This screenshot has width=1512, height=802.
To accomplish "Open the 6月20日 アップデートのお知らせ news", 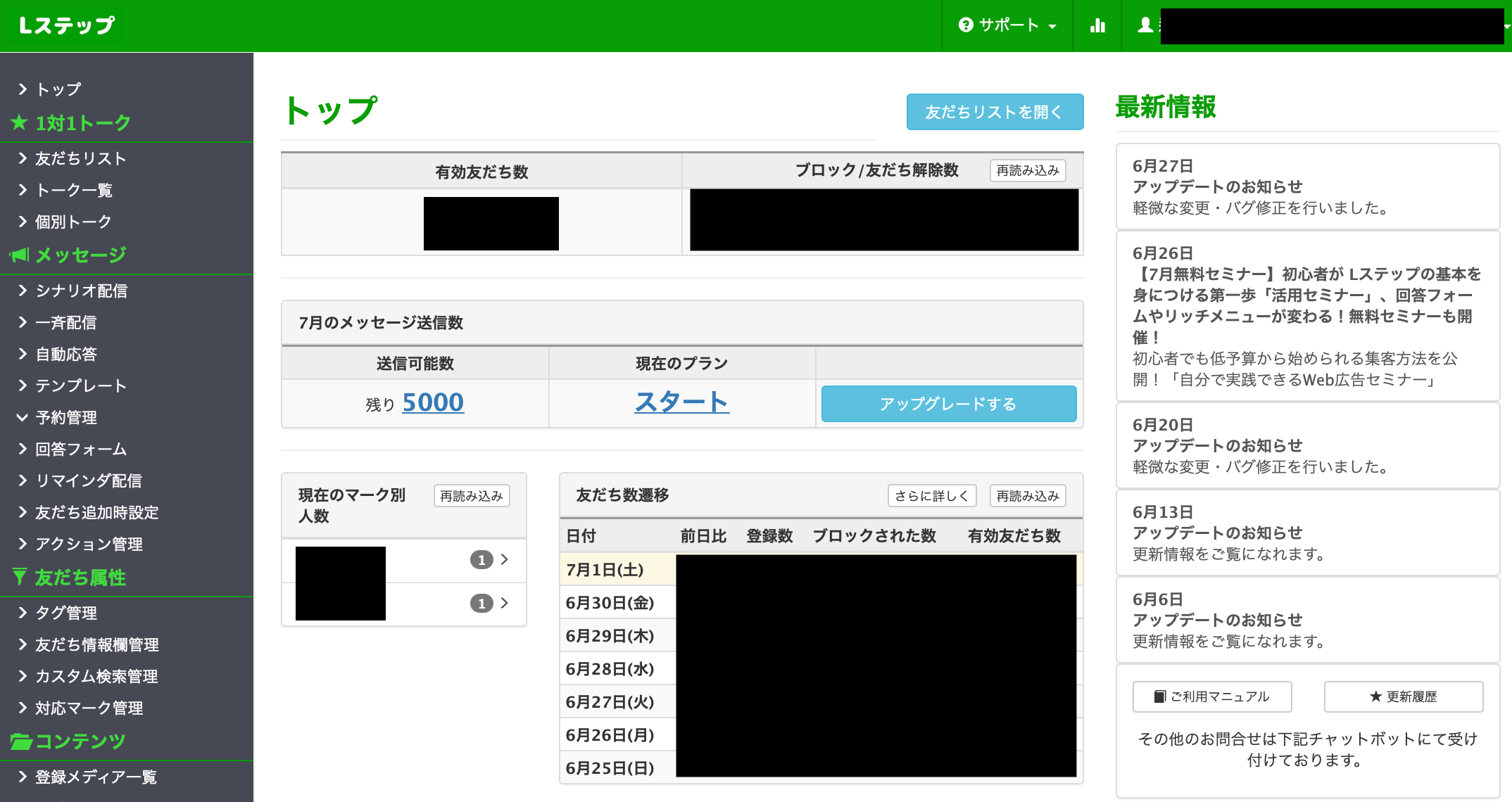I will (1308, 445).
